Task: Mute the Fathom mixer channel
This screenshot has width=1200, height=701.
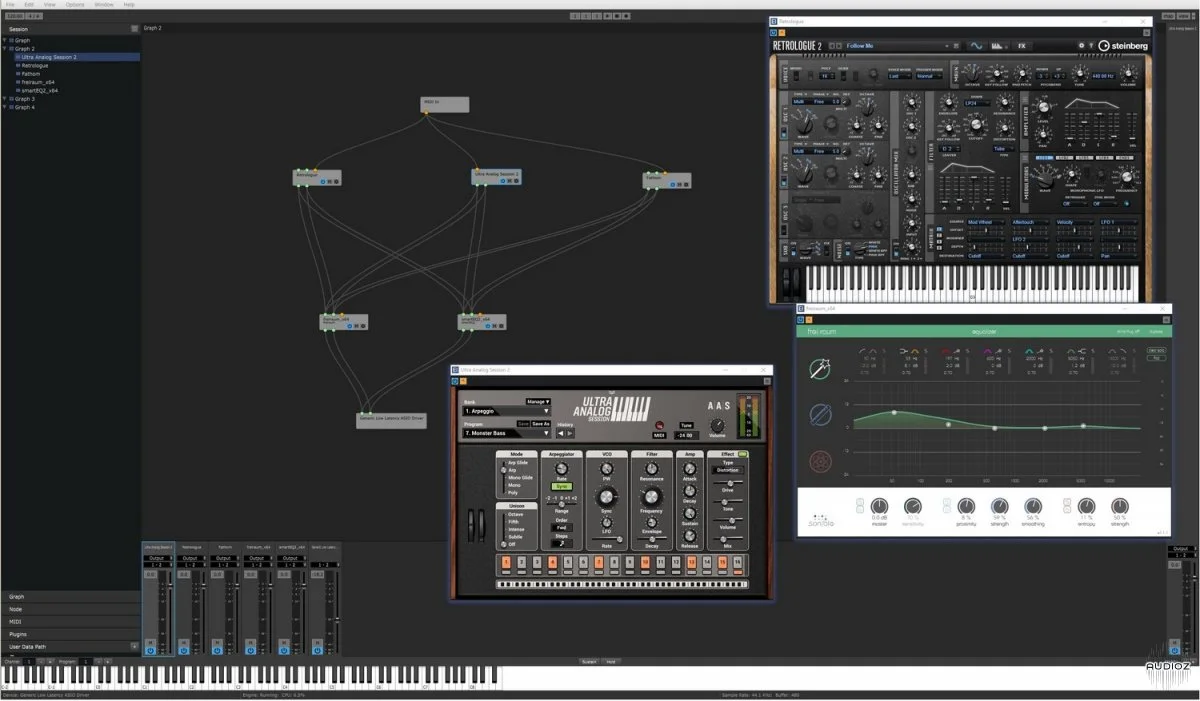Action: [x=217, y=642]
